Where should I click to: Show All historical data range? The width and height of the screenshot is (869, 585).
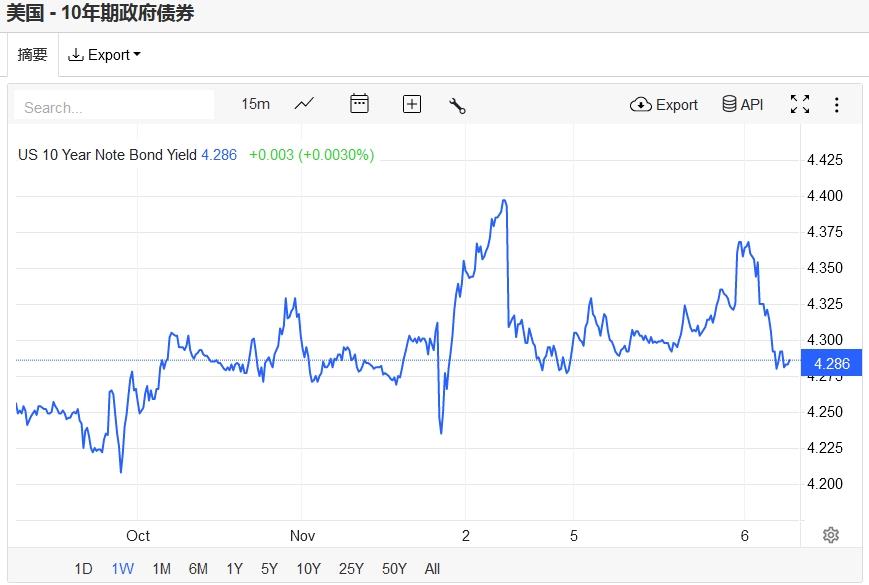(x=432, y=569)
